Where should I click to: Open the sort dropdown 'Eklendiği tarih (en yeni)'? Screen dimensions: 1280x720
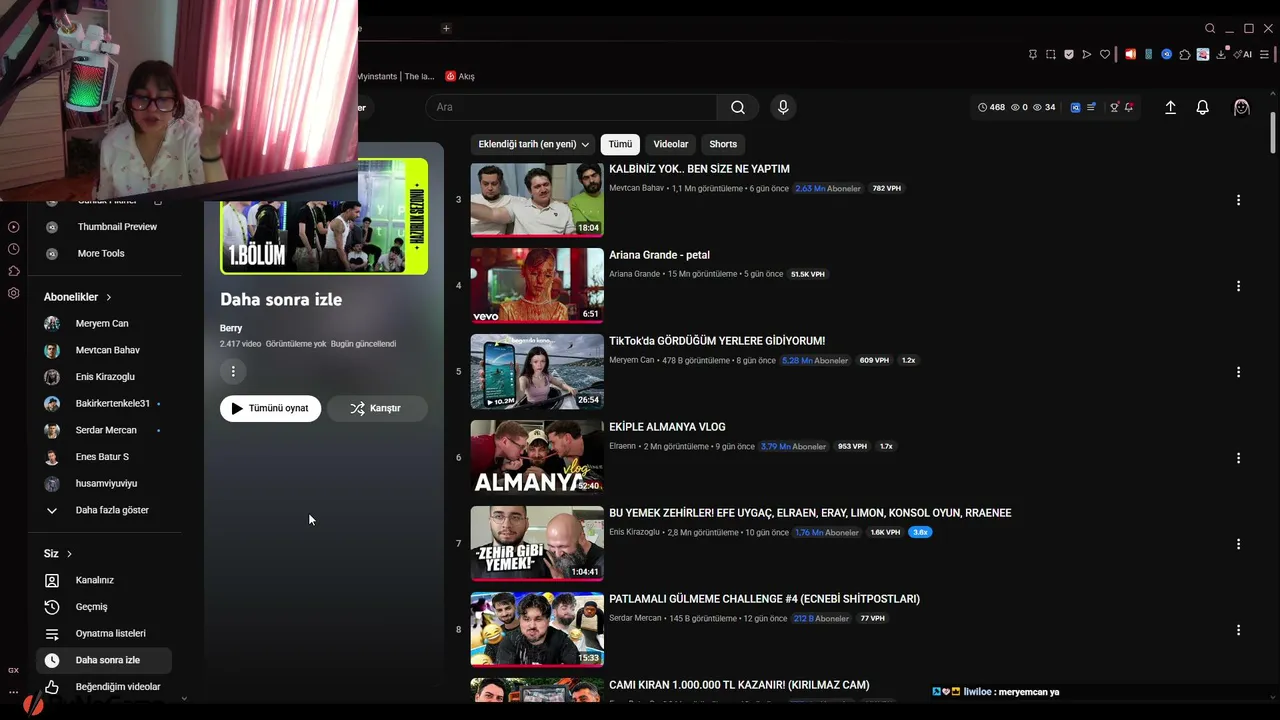533,144
